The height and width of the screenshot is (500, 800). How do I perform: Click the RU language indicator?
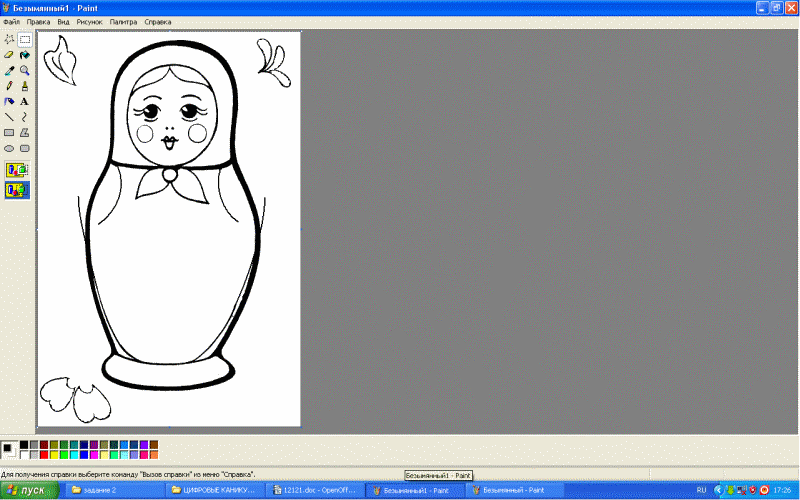pyautogui.click(x=702, y=490)
